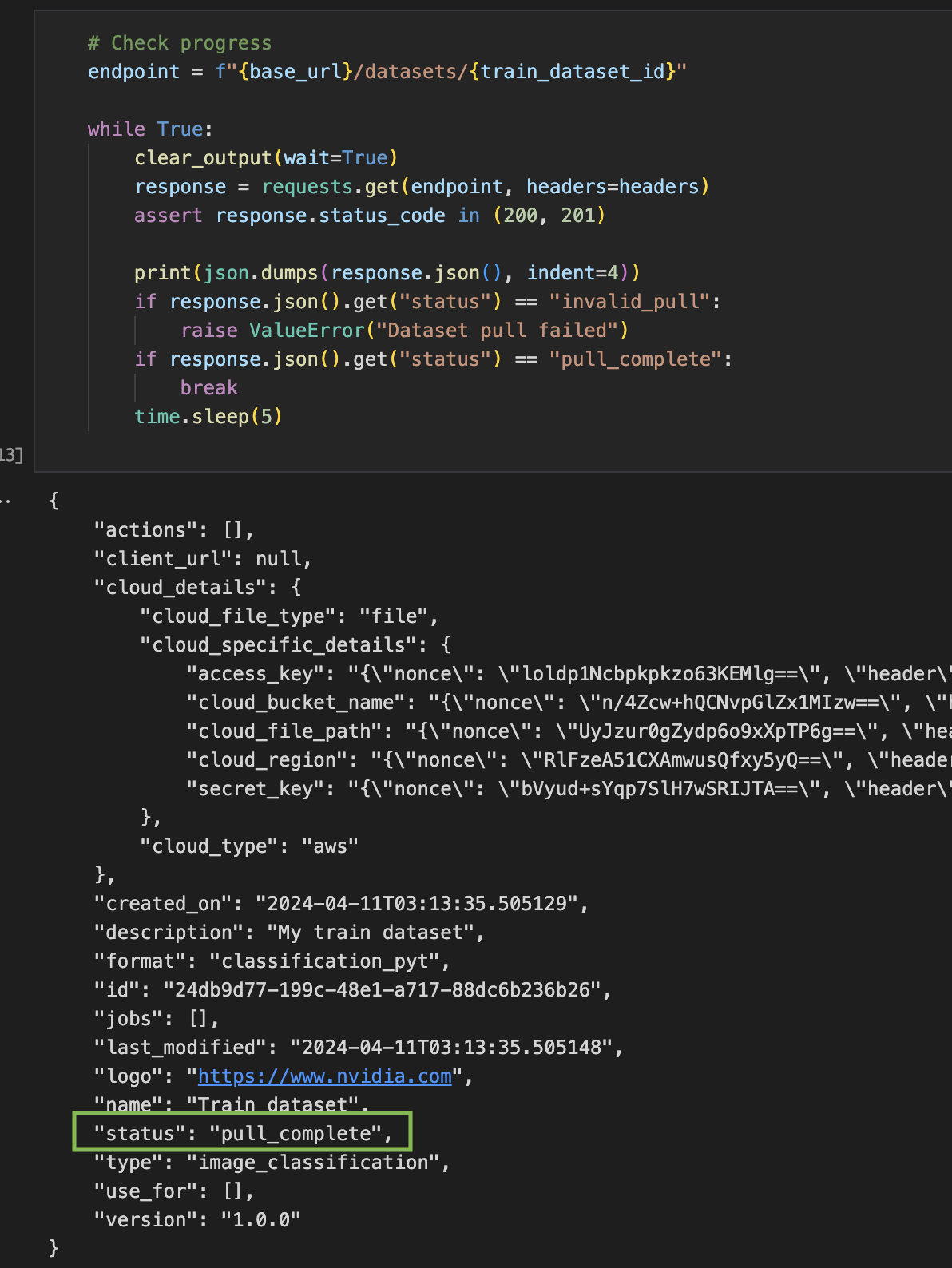The width and height of the screenshot is (952, 1268).
Task: Click the endpoint assignment code line
Action: [387, 71]
